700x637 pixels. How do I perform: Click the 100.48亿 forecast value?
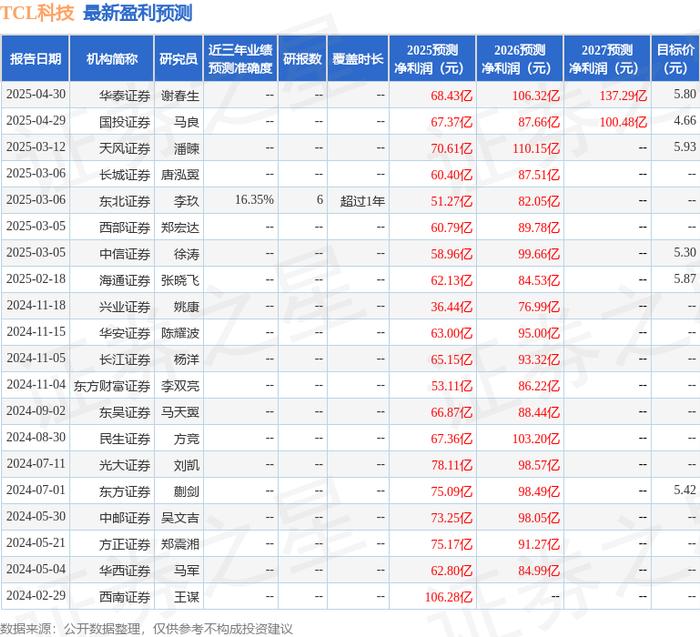pyautogui.click(x=623, y=122)
